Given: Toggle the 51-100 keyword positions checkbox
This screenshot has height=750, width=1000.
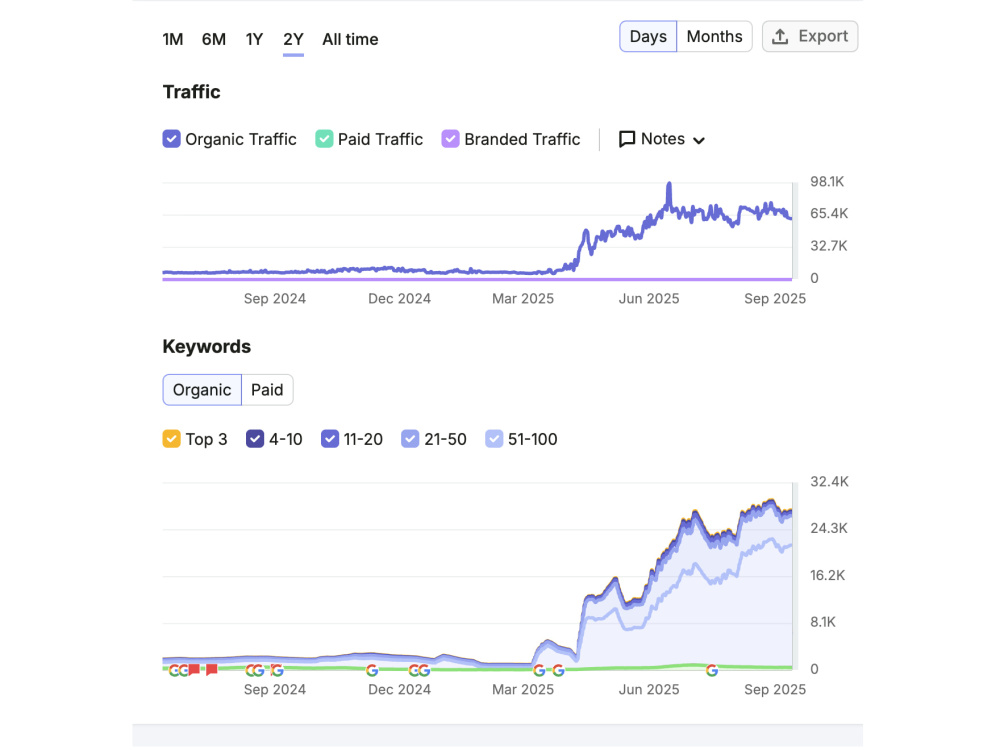Looking at the screenshot, I should (494, 439).
